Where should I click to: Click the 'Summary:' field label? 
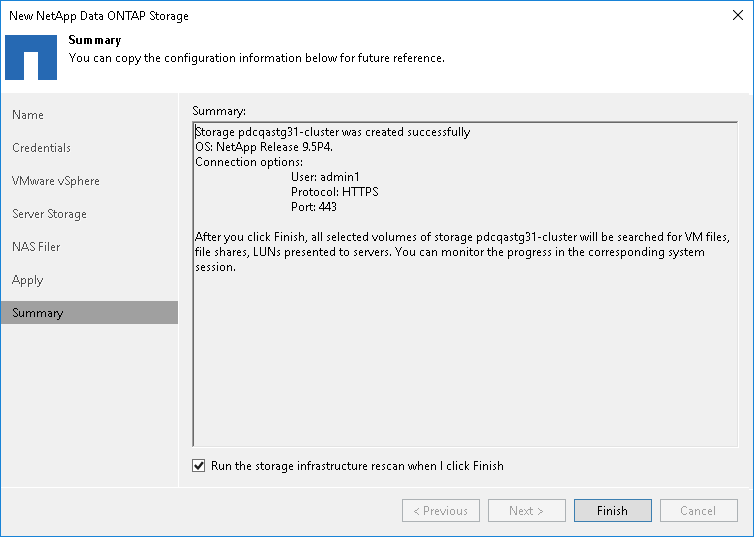pos(219,111)
